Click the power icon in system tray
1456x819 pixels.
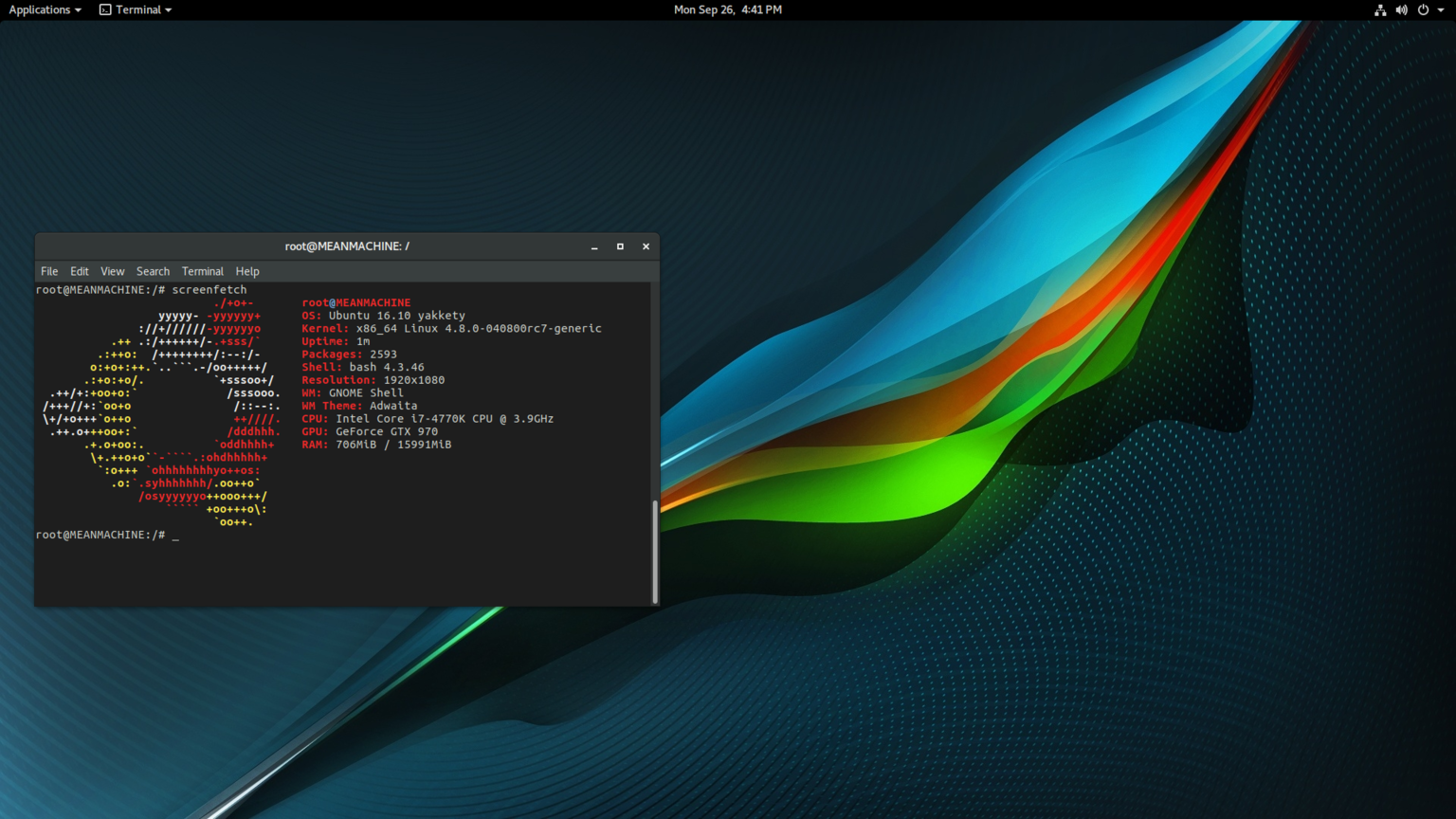pyautogui.click(x=1423, y=9)
